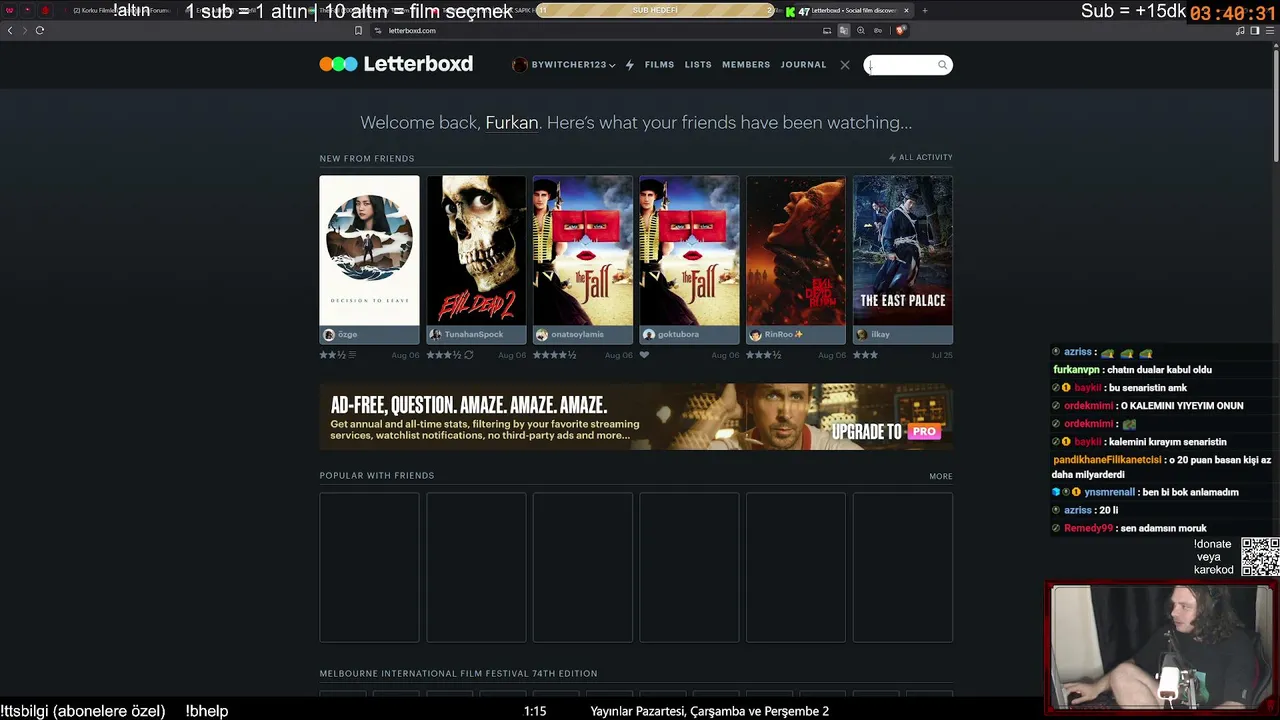Open the Melbourne International Film Festival heading
1280x720 pixels.
[x=458, y=674]
